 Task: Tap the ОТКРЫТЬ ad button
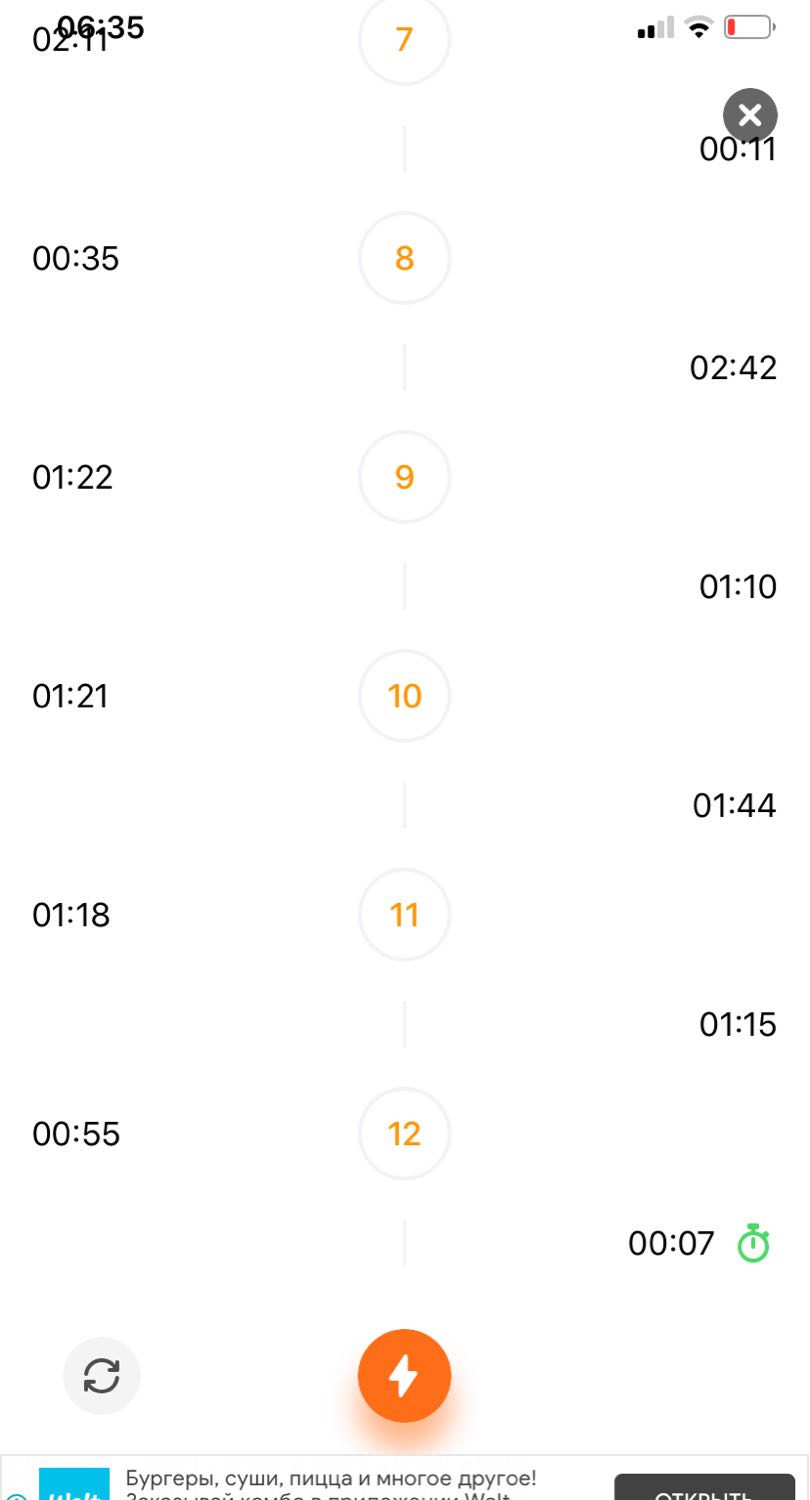point(704,1488)
